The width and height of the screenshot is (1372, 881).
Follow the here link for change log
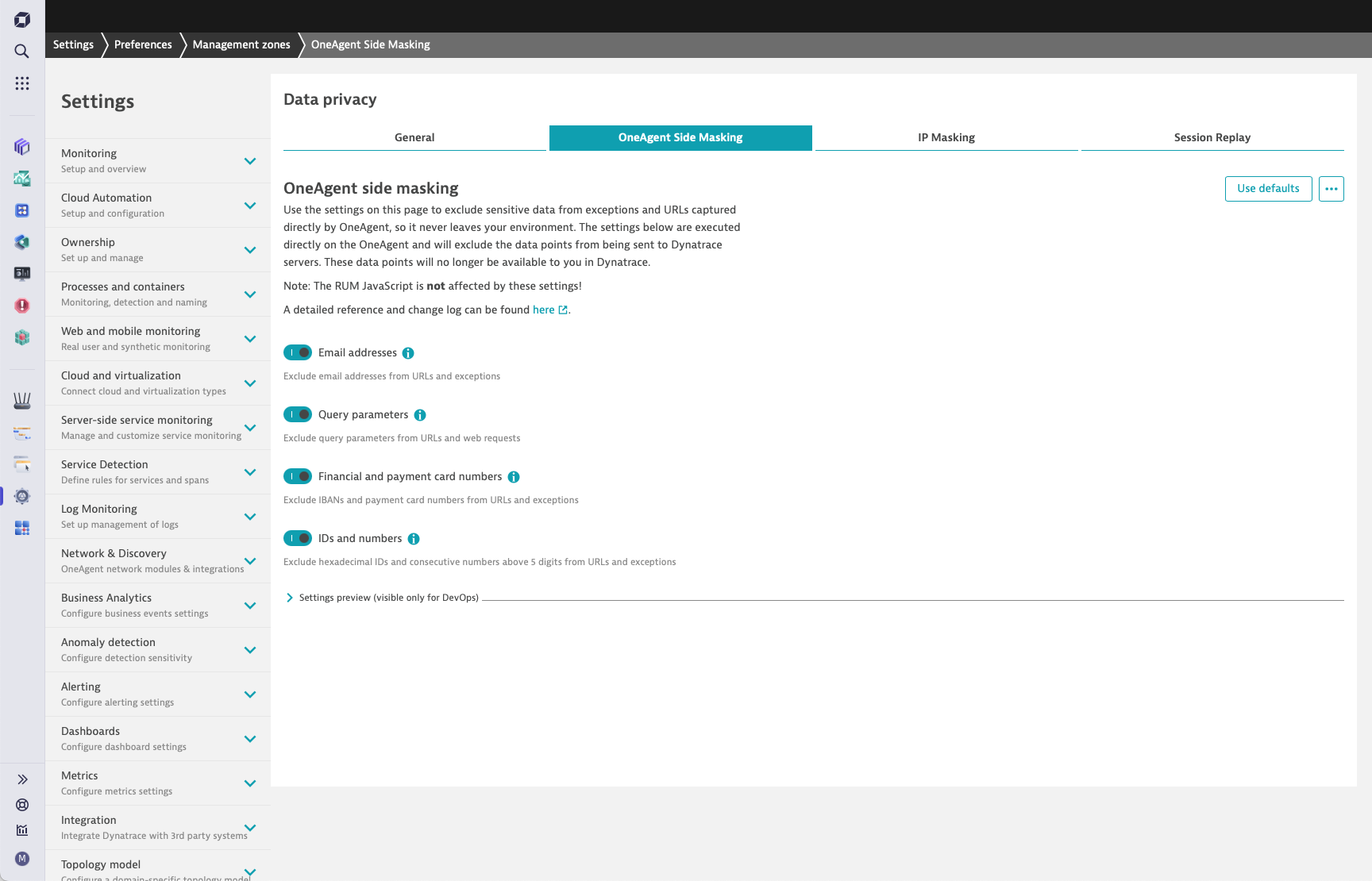coord(543,310)
